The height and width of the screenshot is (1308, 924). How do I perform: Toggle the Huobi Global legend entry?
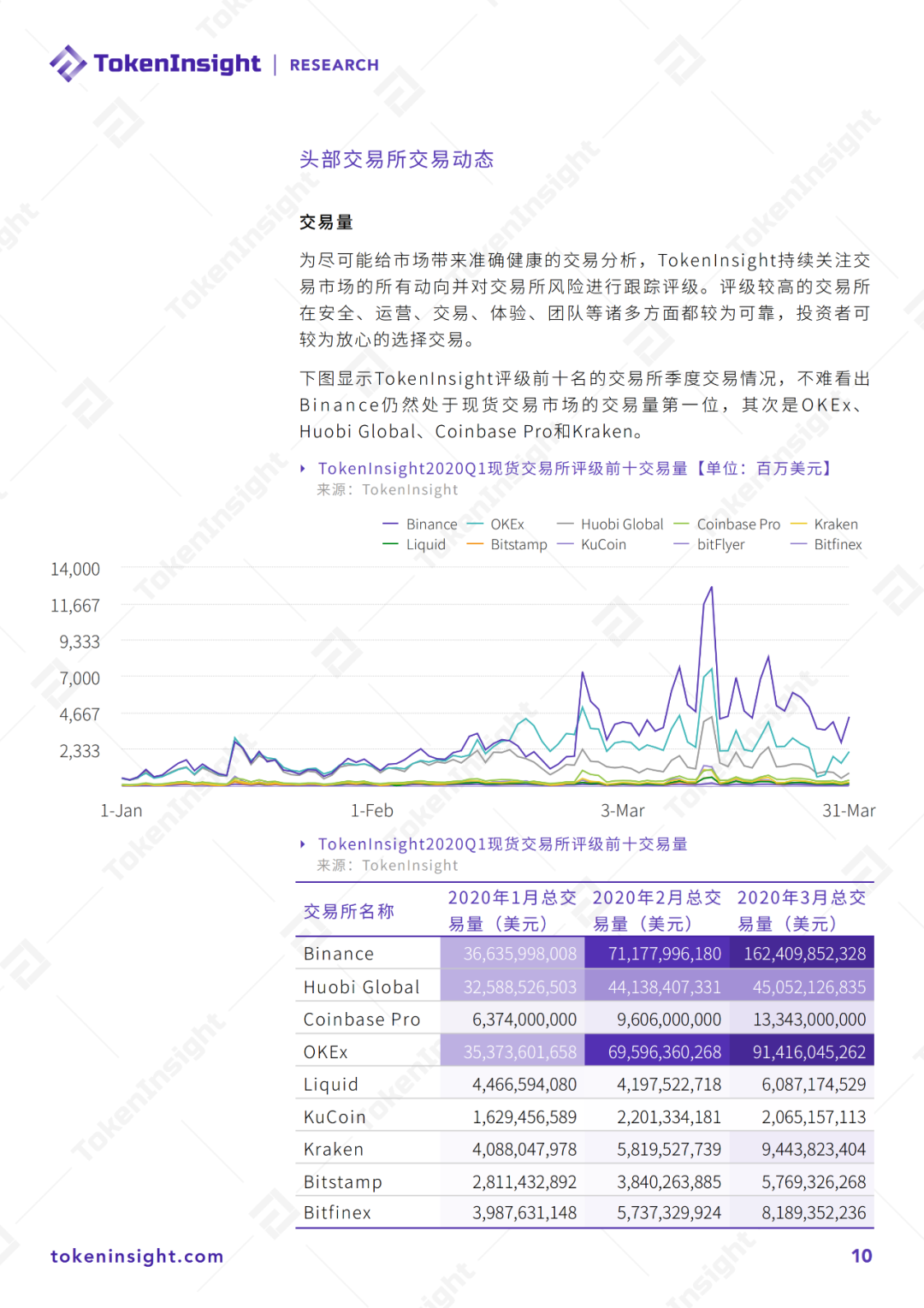click(x=610, y=524)
